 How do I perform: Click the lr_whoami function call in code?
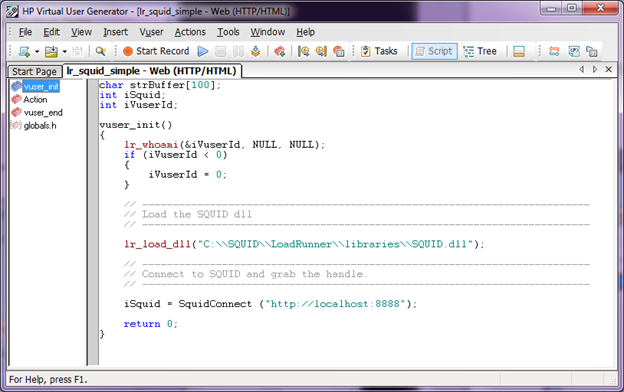[x=151, y=144]
